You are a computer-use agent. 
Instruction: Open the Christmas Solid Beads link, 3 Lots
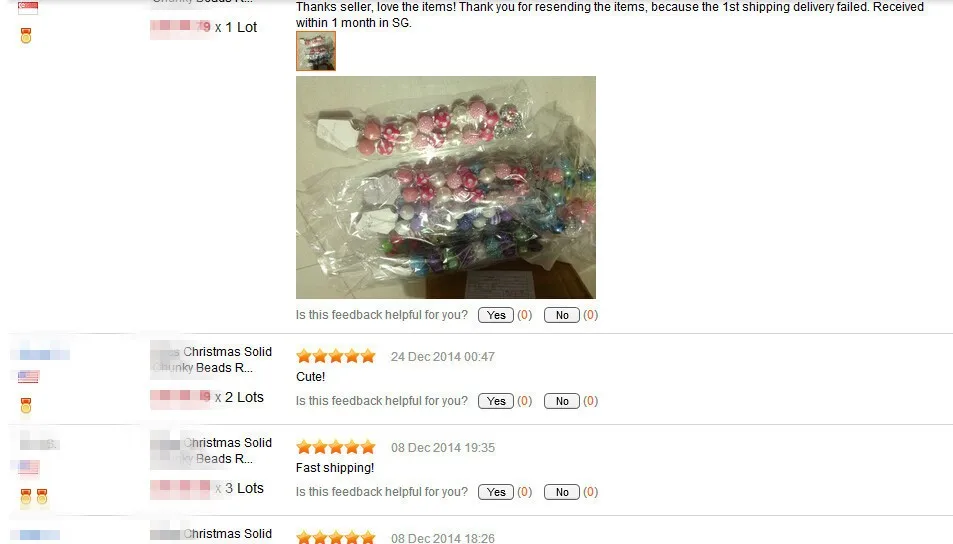point(212,450)
